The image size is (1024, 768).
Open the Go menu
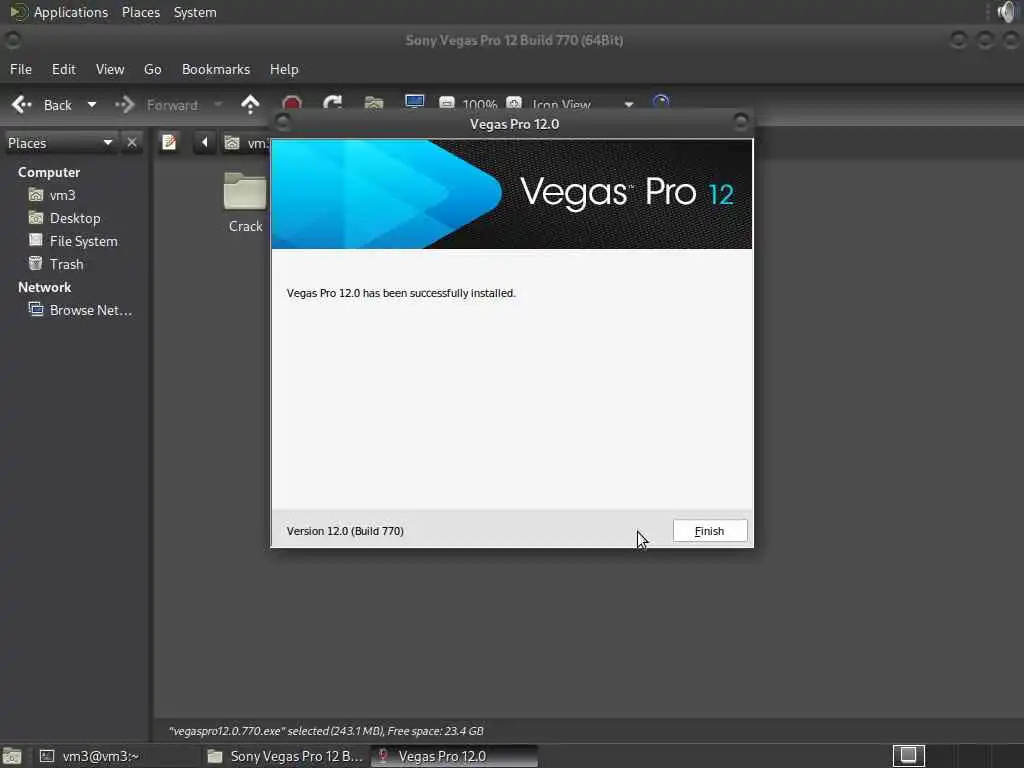pos(152,69)
